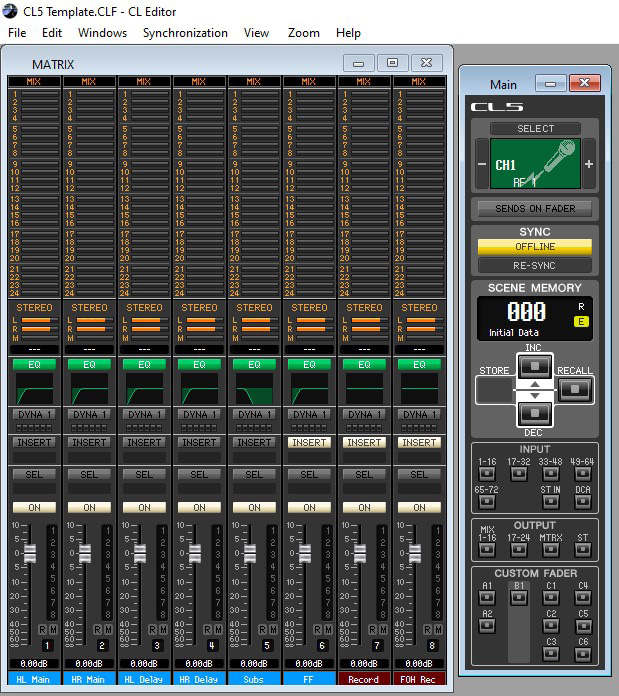The height and width of the screenshot is (696, 619).
Task: Open the Windows menu
Action: 103,33
